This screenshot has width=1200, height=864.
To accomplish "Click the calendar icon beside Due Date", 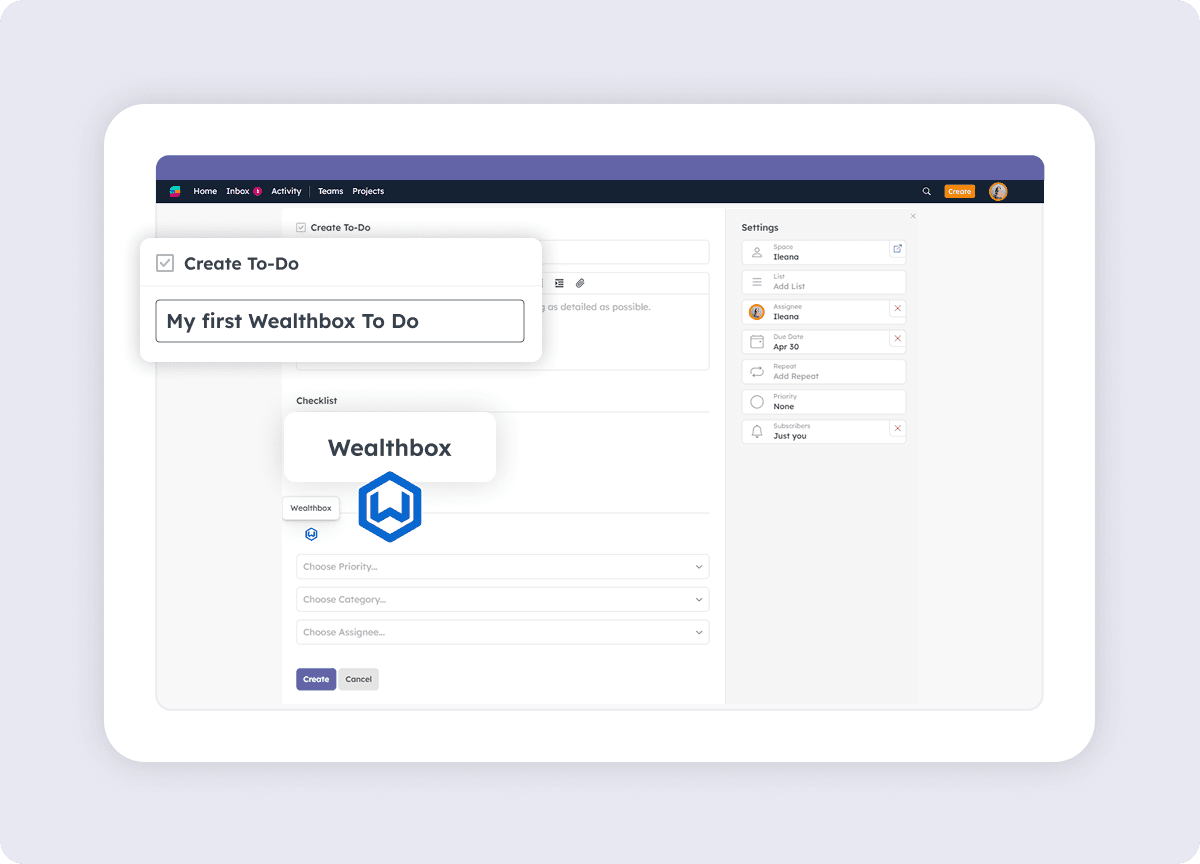I will tap(757, 342).
